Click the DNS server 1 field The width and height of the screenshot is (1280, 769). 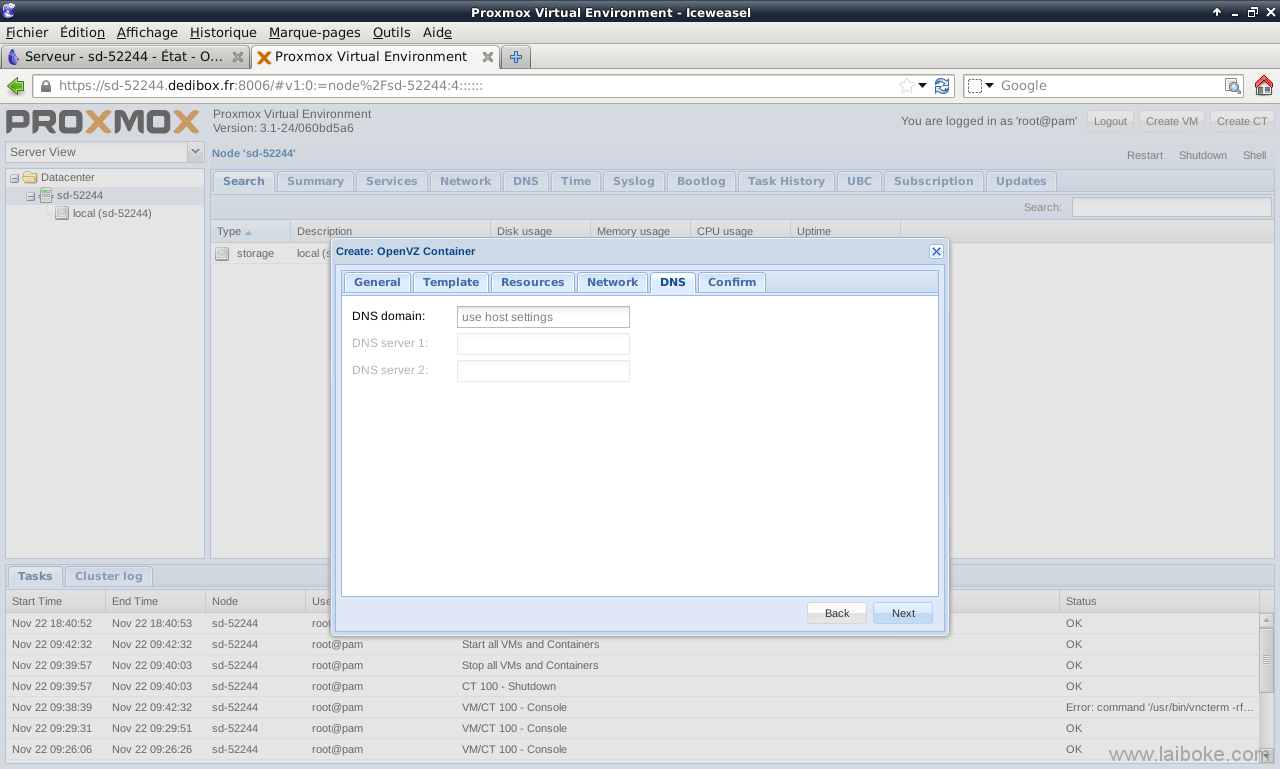[x=543, y=344]
